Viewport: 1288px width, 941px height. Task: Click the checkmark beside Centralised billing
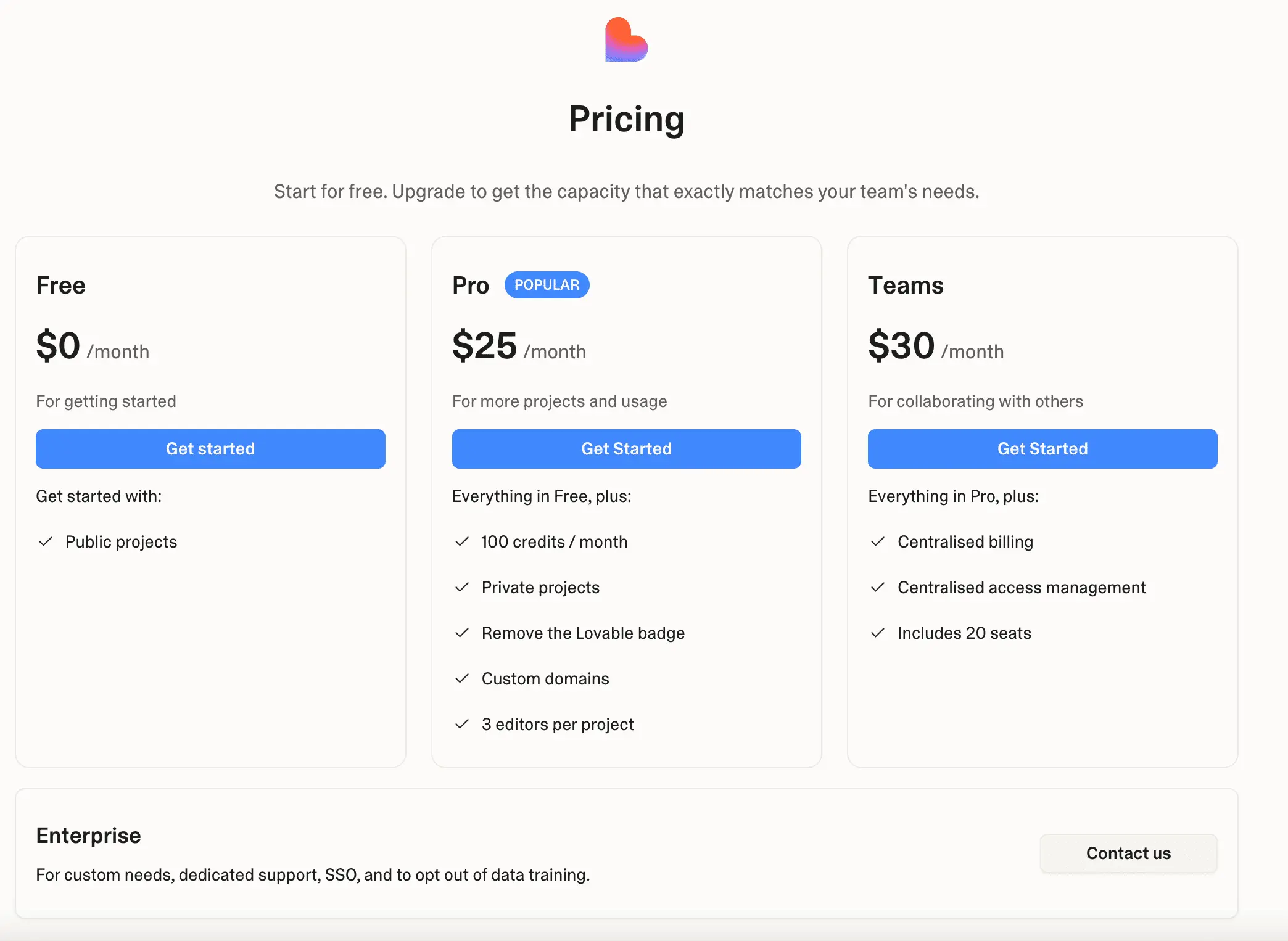pyautogui.click(x=878, y=541)
